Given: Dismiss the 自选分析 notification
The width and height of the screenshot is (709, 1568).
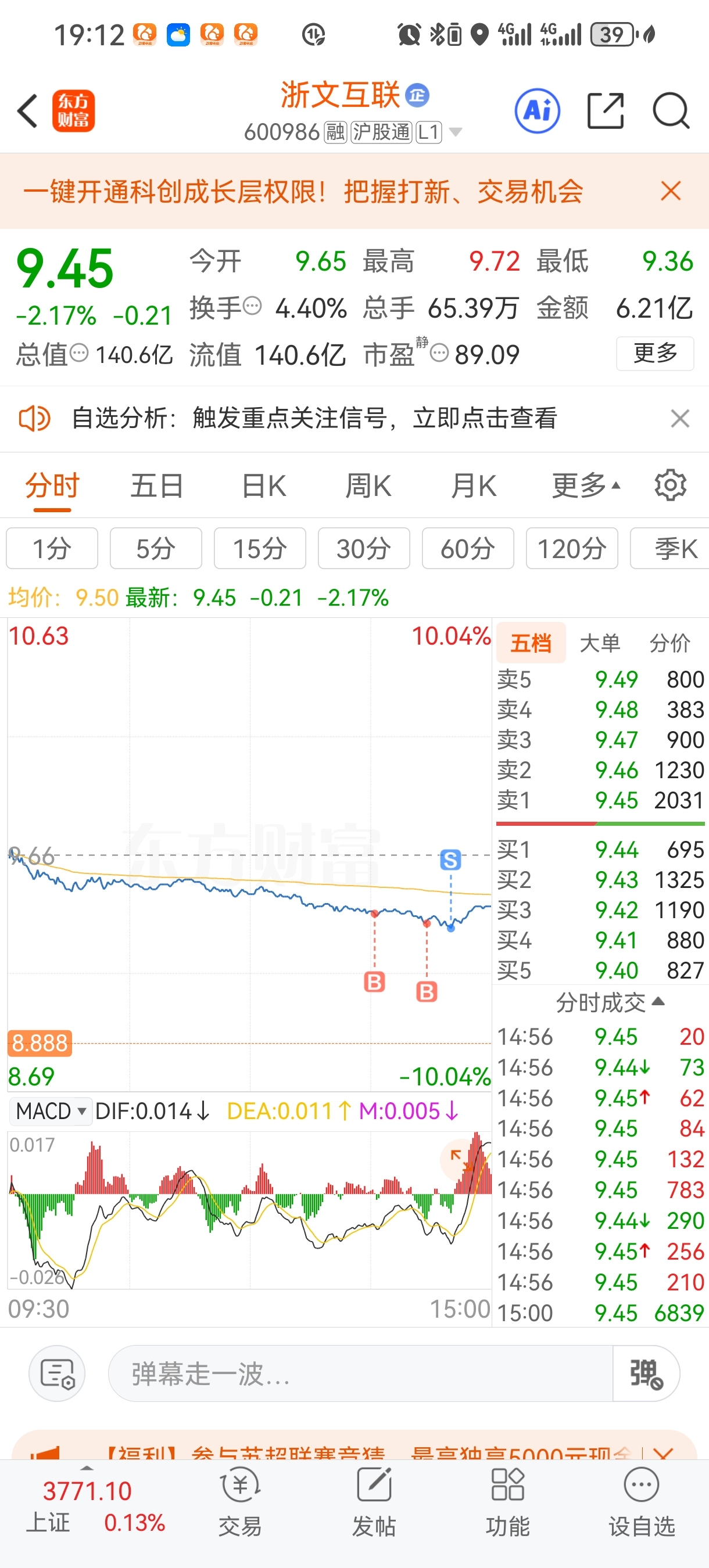Looking at the screenshot, I should 680,419.
